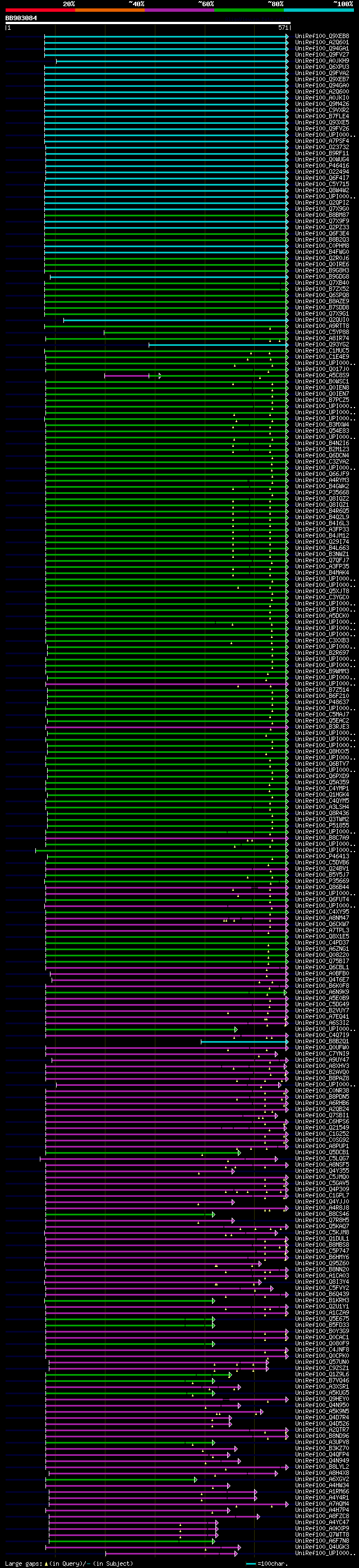359x1568 pixels.
Task: Click the UniRef100_B9GDG8 label
Action: (x=323, y=277)
